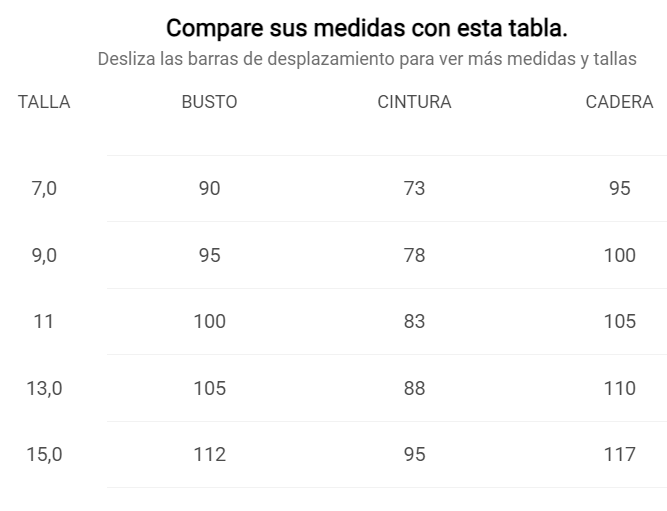Click waist value 83 for size 11
This screenshot has width=667, height=511.
tap(414, 321)
